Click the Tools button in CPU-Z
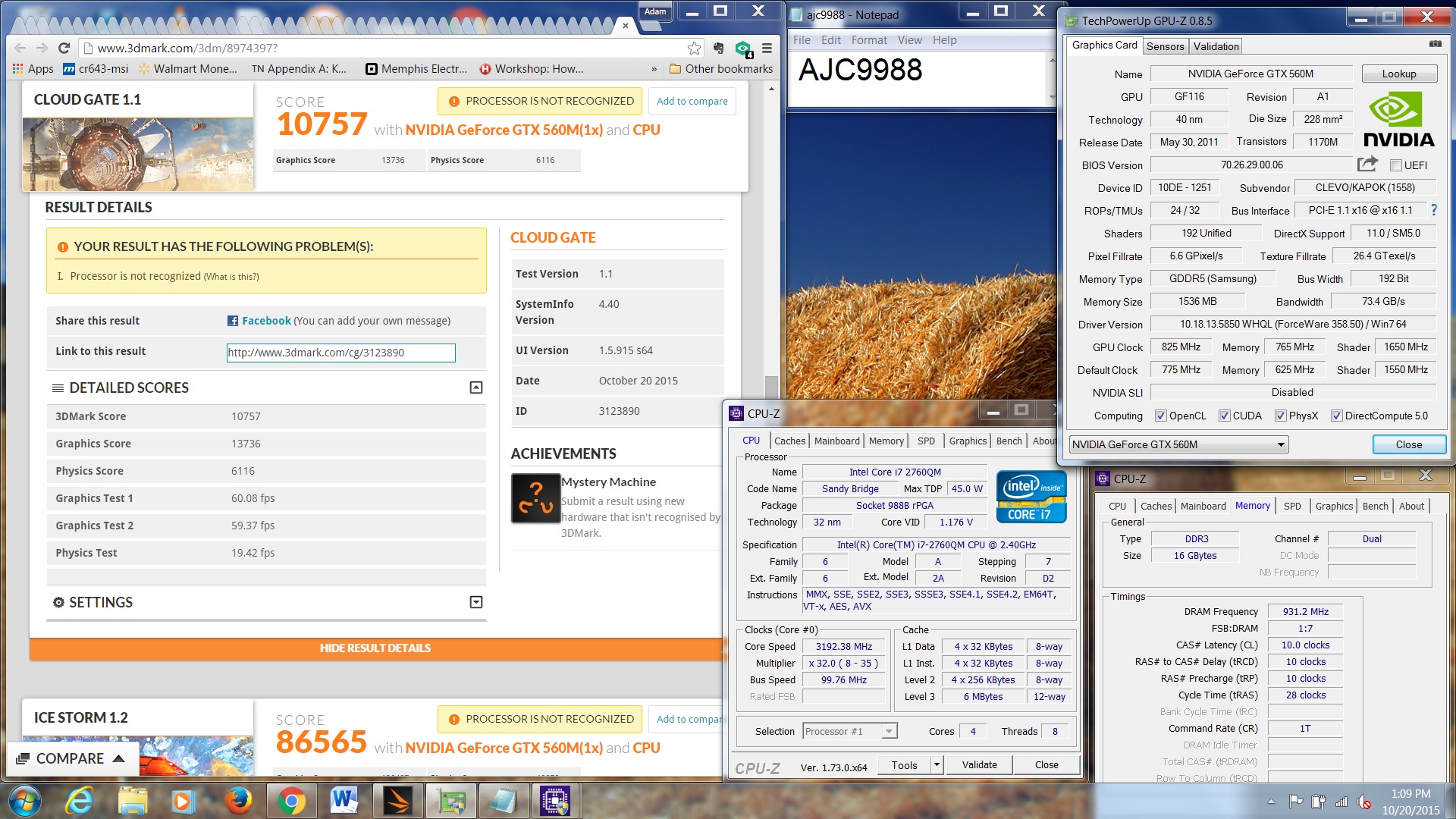The image size is (1456, 819). pyautogui.click(x=904, y=765)
